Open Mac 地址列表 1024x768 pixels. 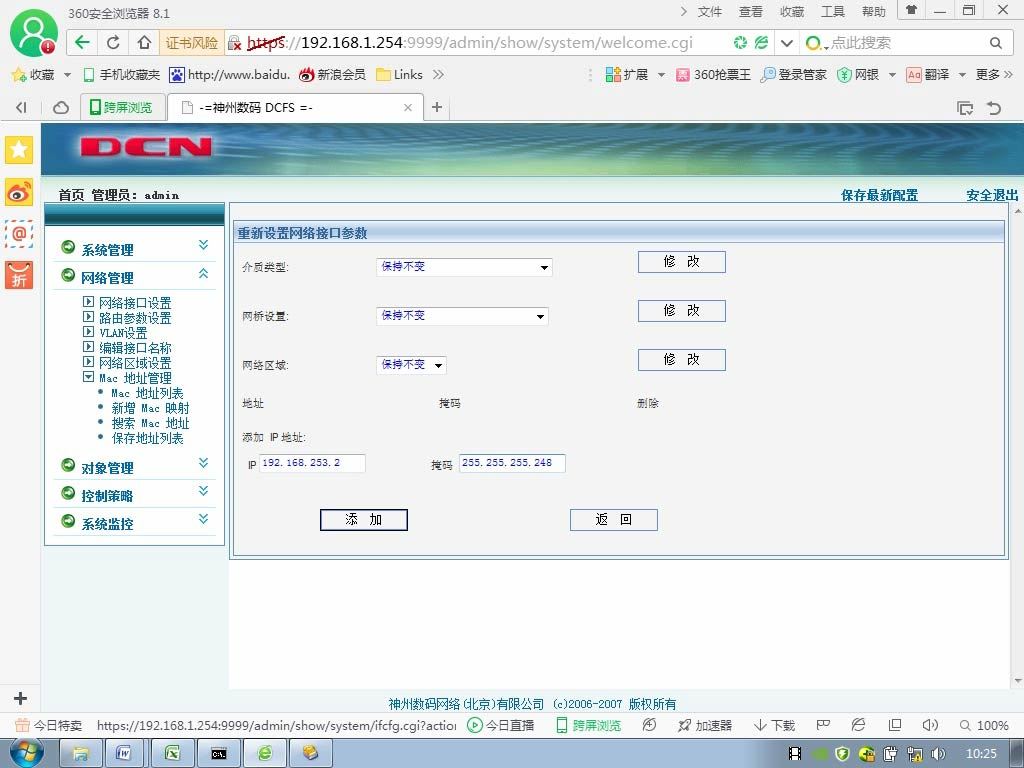(147, 393)
